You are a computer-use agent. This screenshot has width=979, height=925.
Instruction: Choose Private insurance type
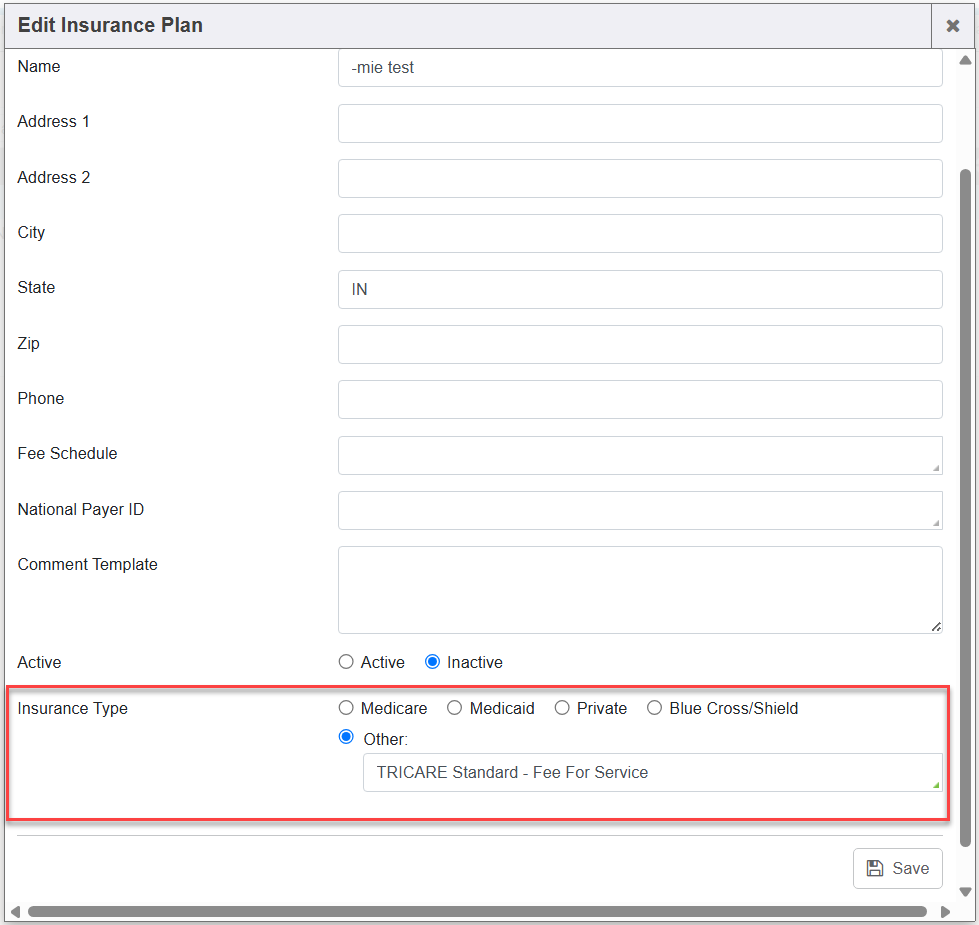[562, 708]
